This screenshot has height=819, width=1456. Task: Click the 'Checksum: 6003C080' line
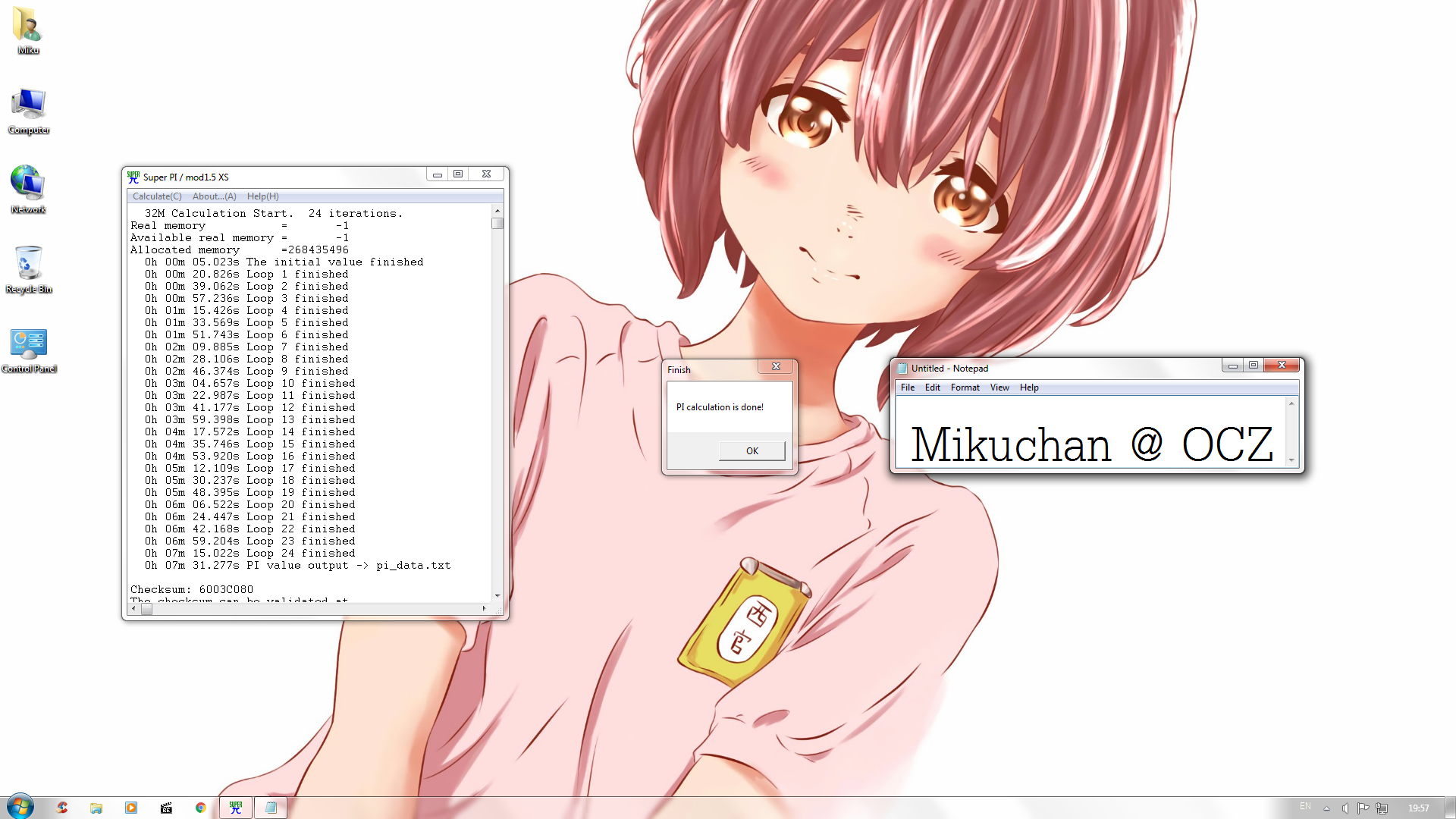tap(192, 589)
